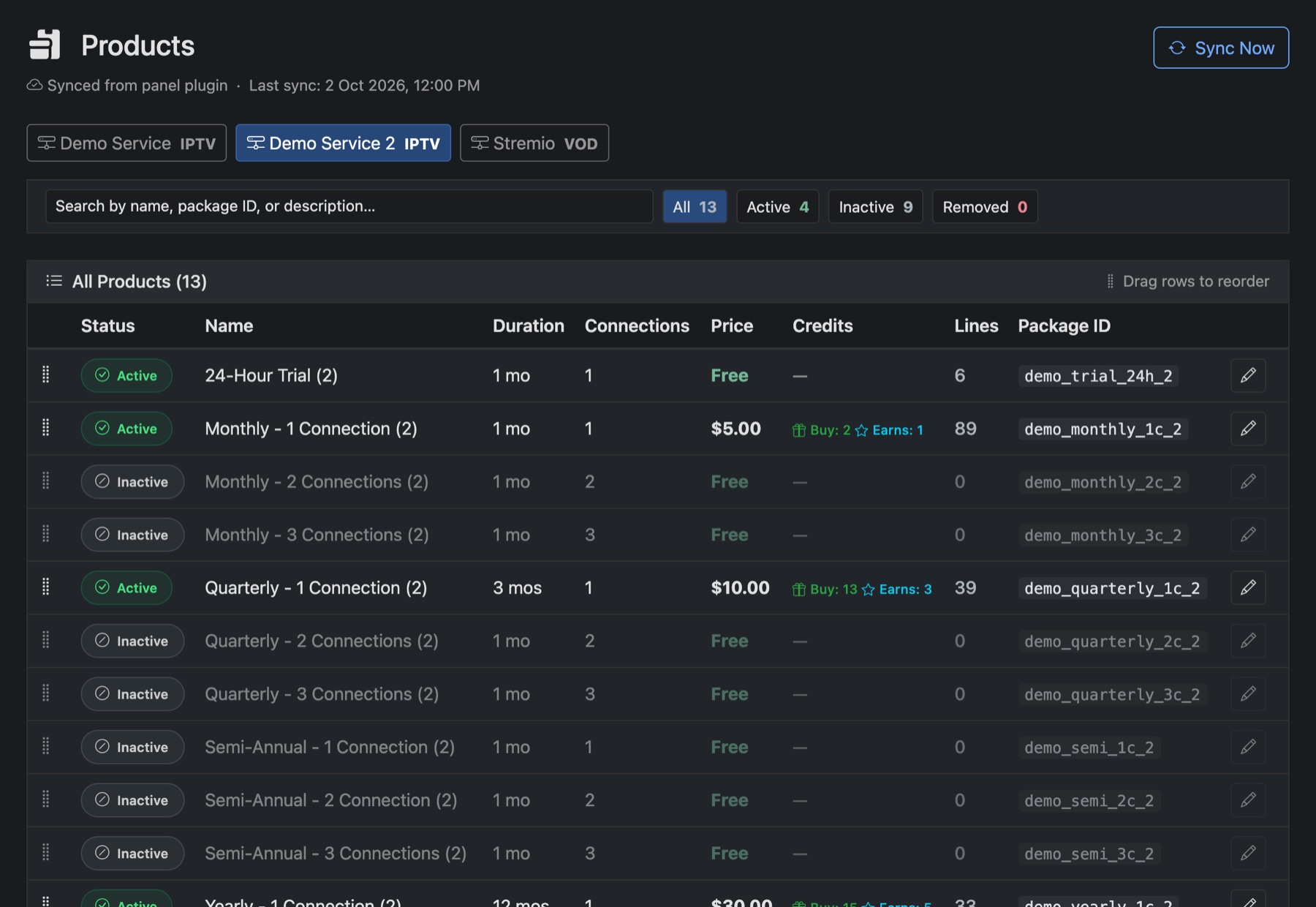Click package ID demo_trial_24h_2
Screen dimensions: 1316x907
pos(1098,376)
